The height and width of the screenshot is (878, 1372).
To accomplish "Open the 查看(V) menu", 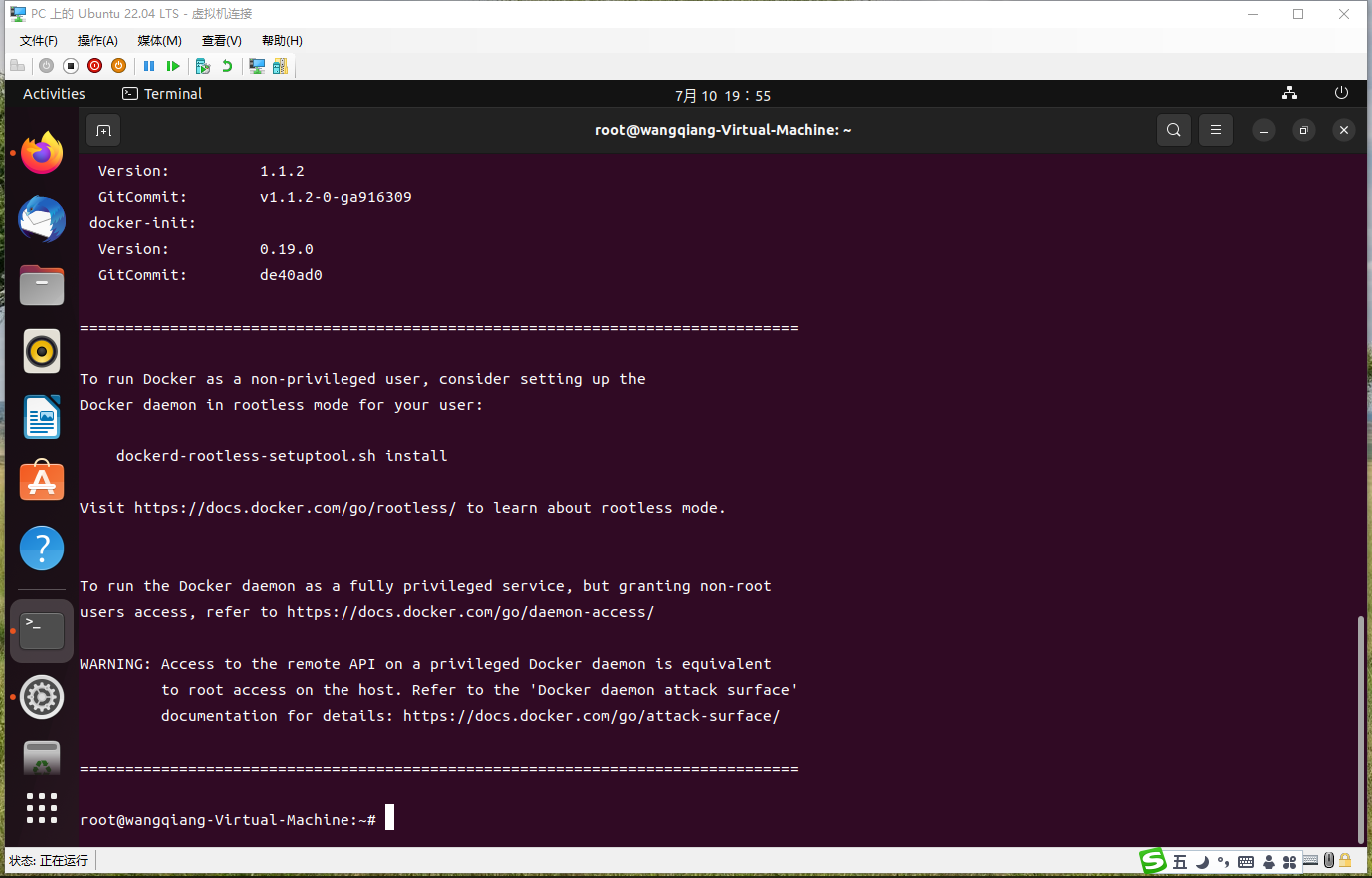I will pyautogui.click(x=222, y=41).
